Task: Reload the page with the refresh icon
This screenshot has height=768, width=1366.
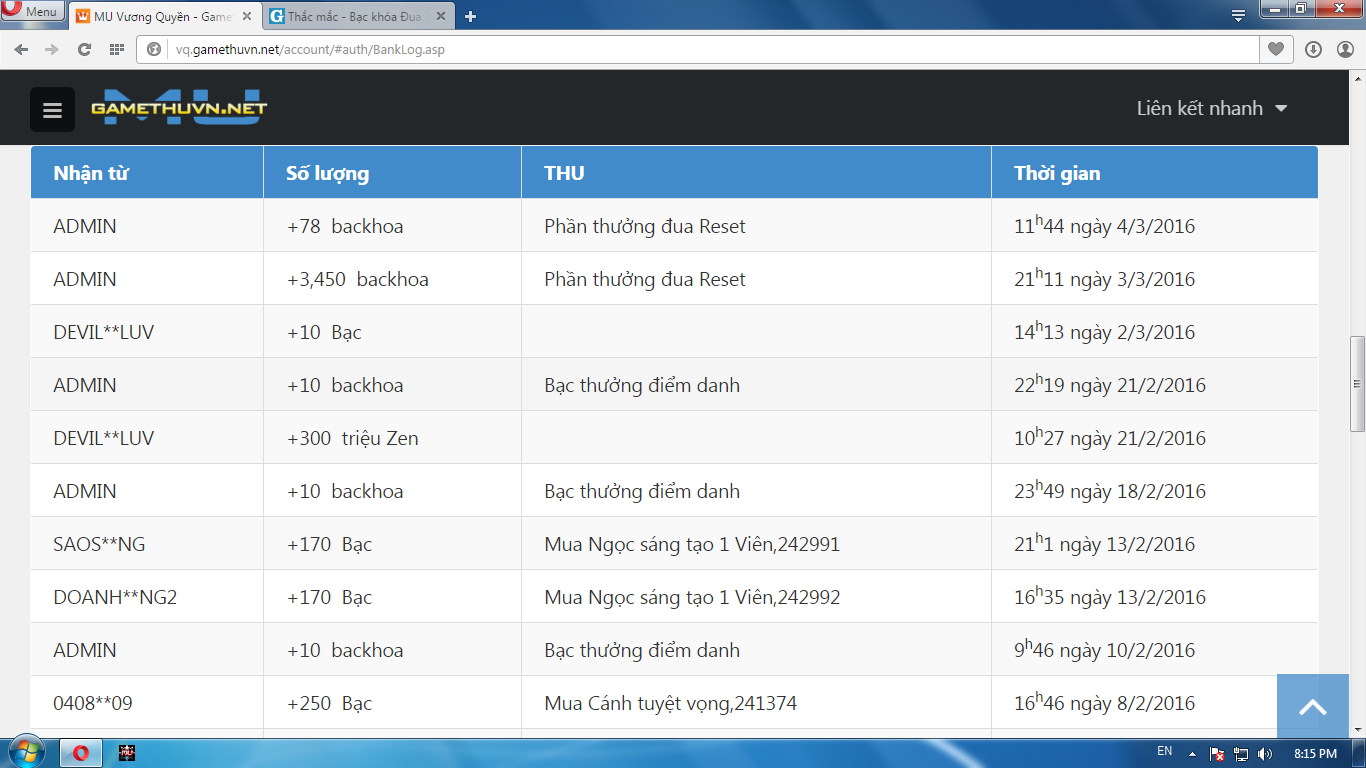Action: [x=84, y=49]
